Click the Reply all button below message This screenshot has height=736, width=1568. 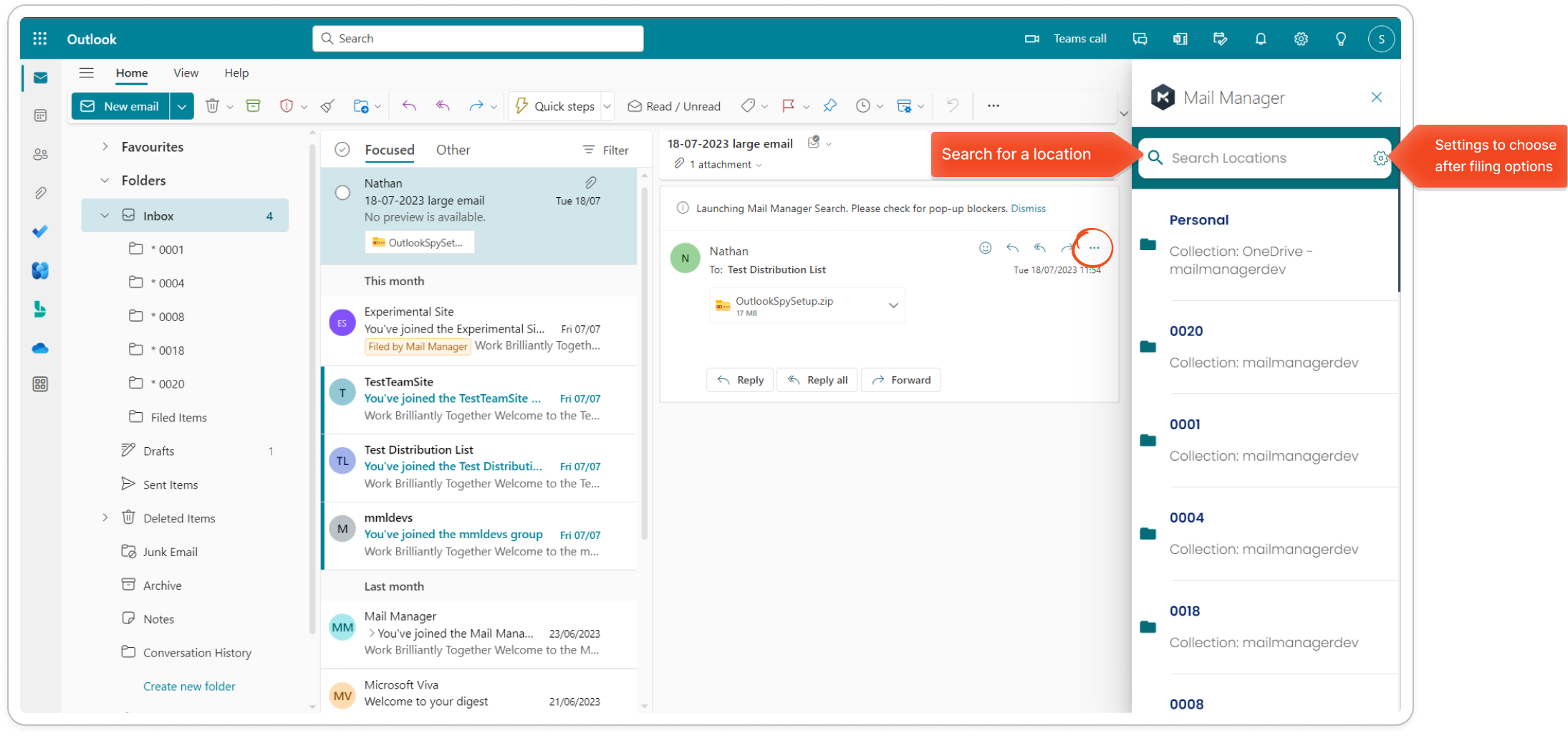(818, 380)
